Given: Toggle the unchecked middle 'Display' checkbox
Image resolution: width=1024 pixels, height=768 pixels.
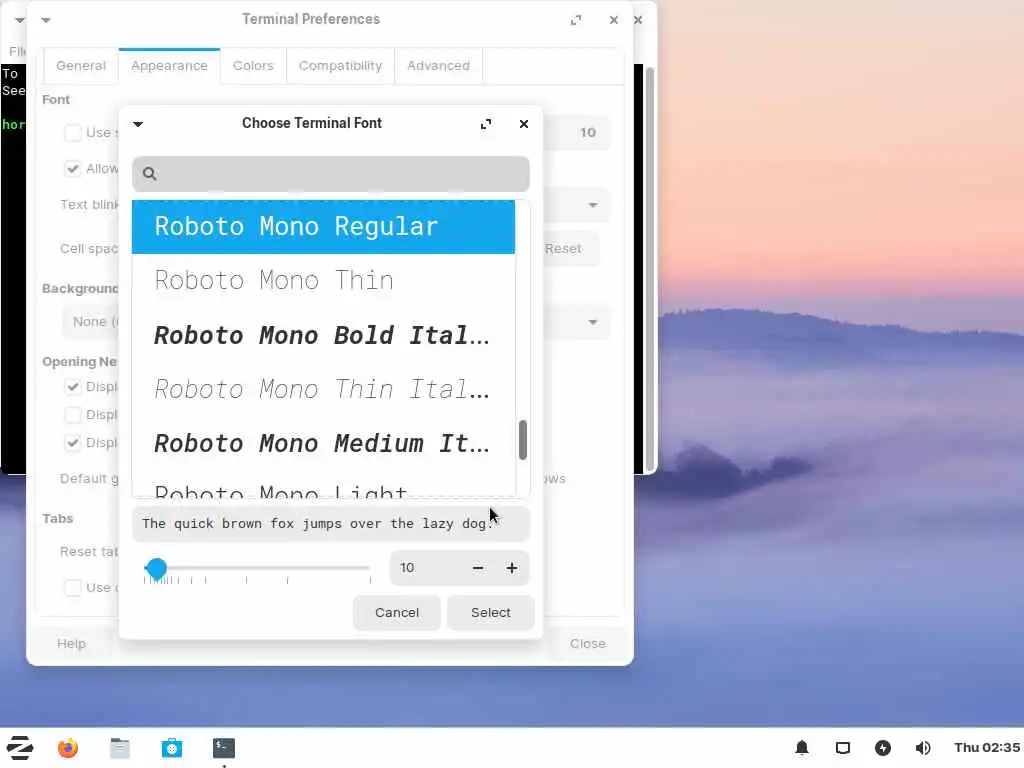Looking at the screenshot, I should click(73, 415).
